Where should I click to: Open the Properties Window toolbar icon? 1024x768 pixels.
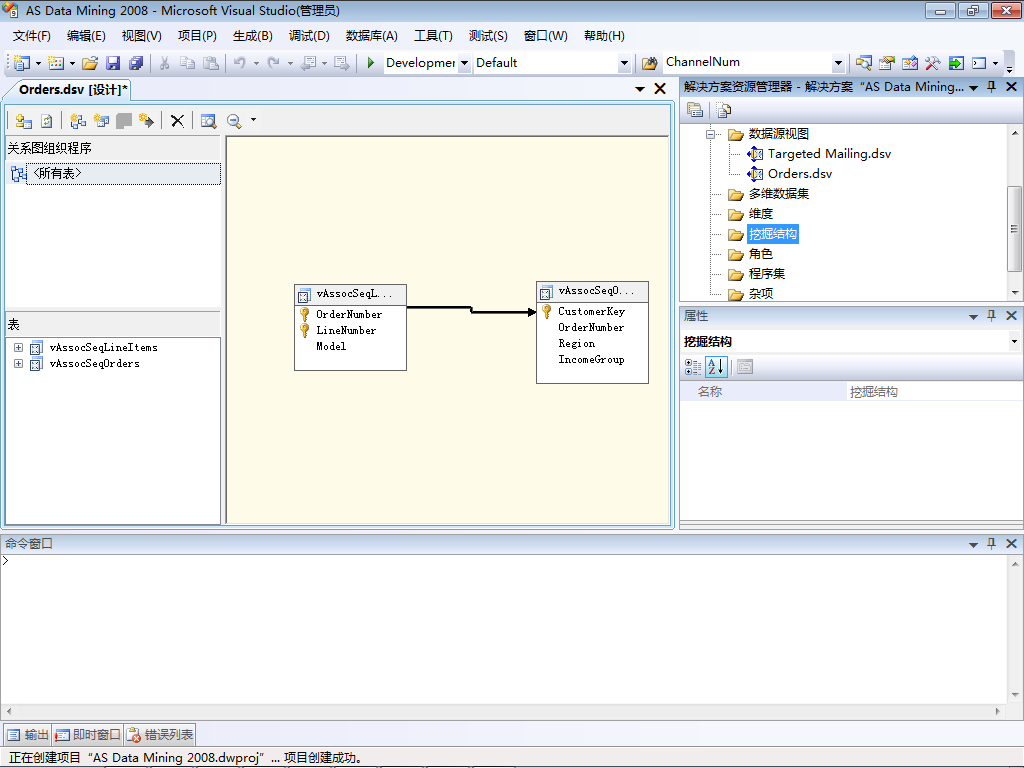[x=886, y=63]
